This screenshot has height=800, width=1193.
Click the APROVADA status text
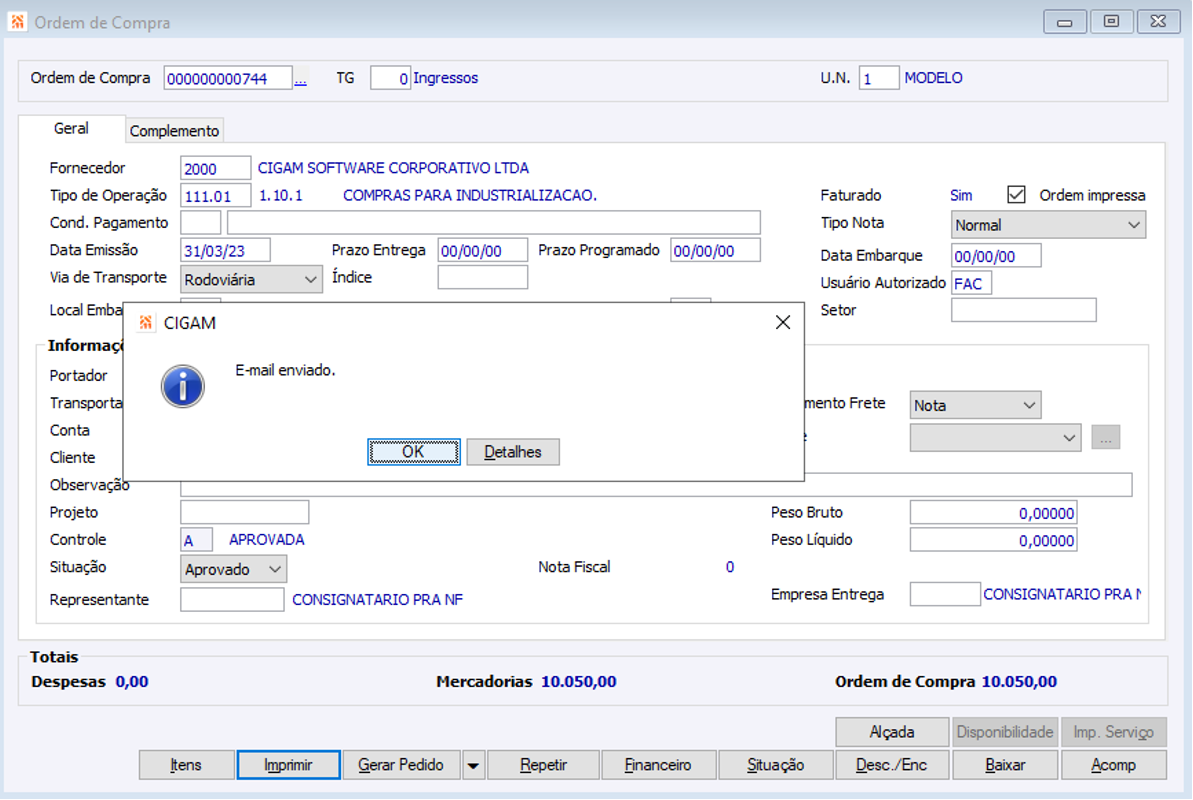[266, 540]
